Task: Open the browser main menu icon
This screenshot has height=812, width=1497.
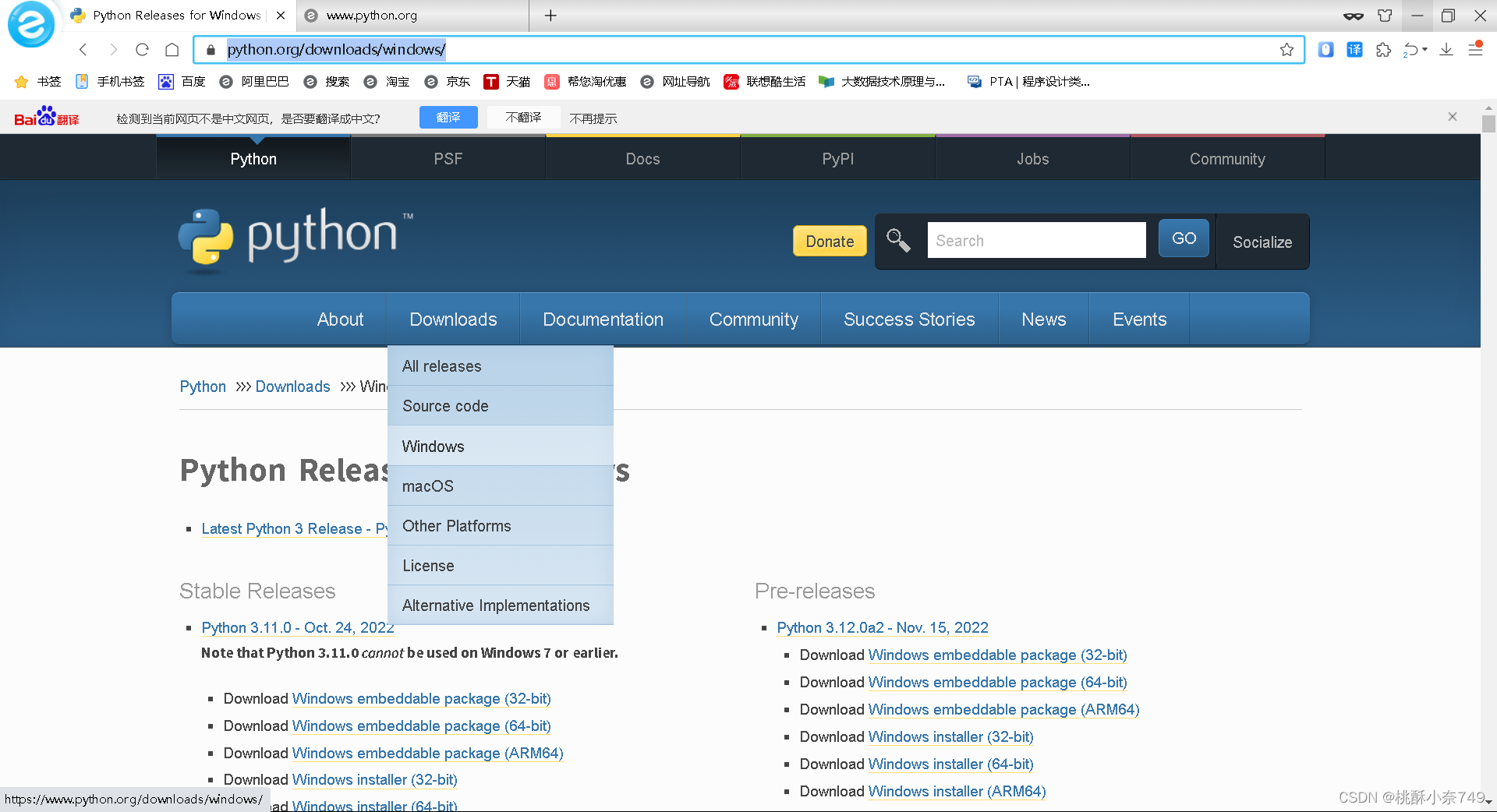Action: tap(1475, 49)
